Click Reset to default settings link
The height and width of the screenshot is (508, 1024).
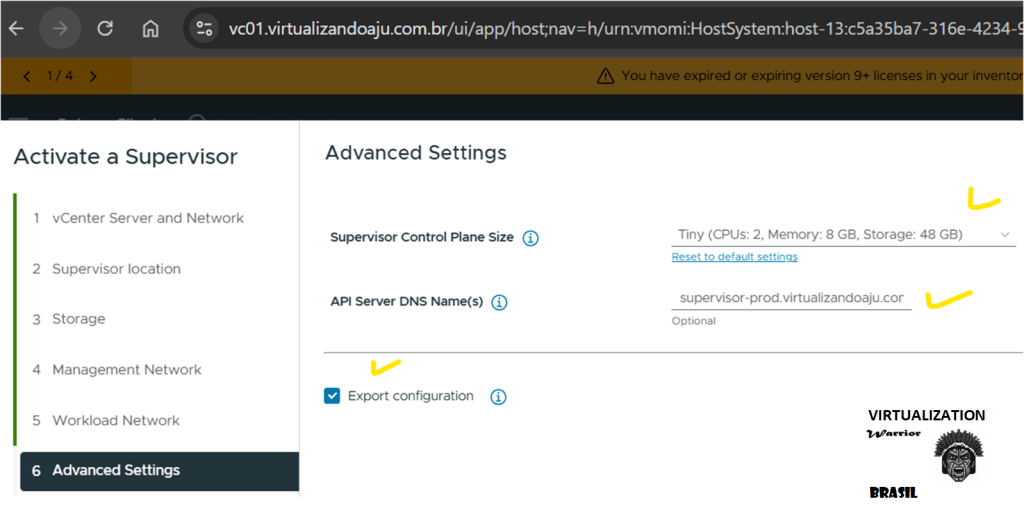(734, 257)
